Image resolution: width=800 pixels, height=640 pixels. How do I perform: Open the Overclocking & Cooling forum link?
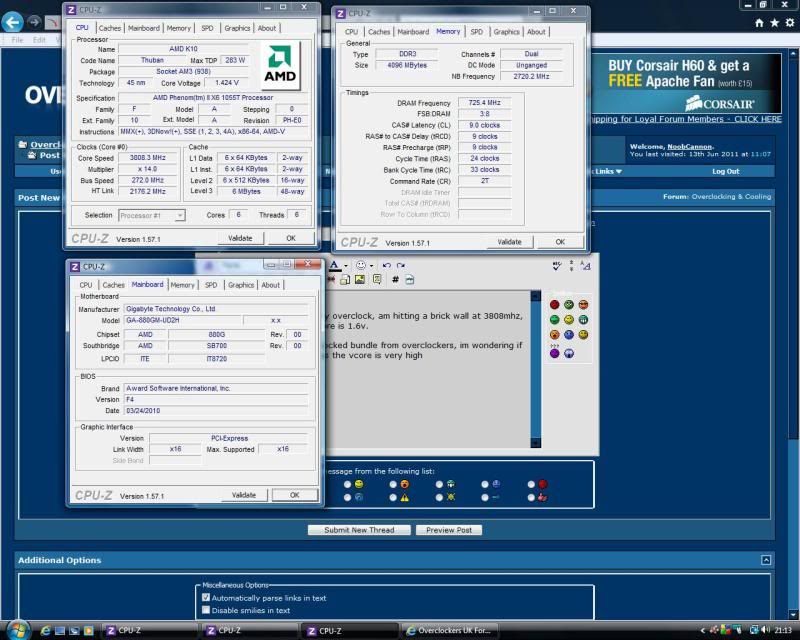(x=731, y=196)
